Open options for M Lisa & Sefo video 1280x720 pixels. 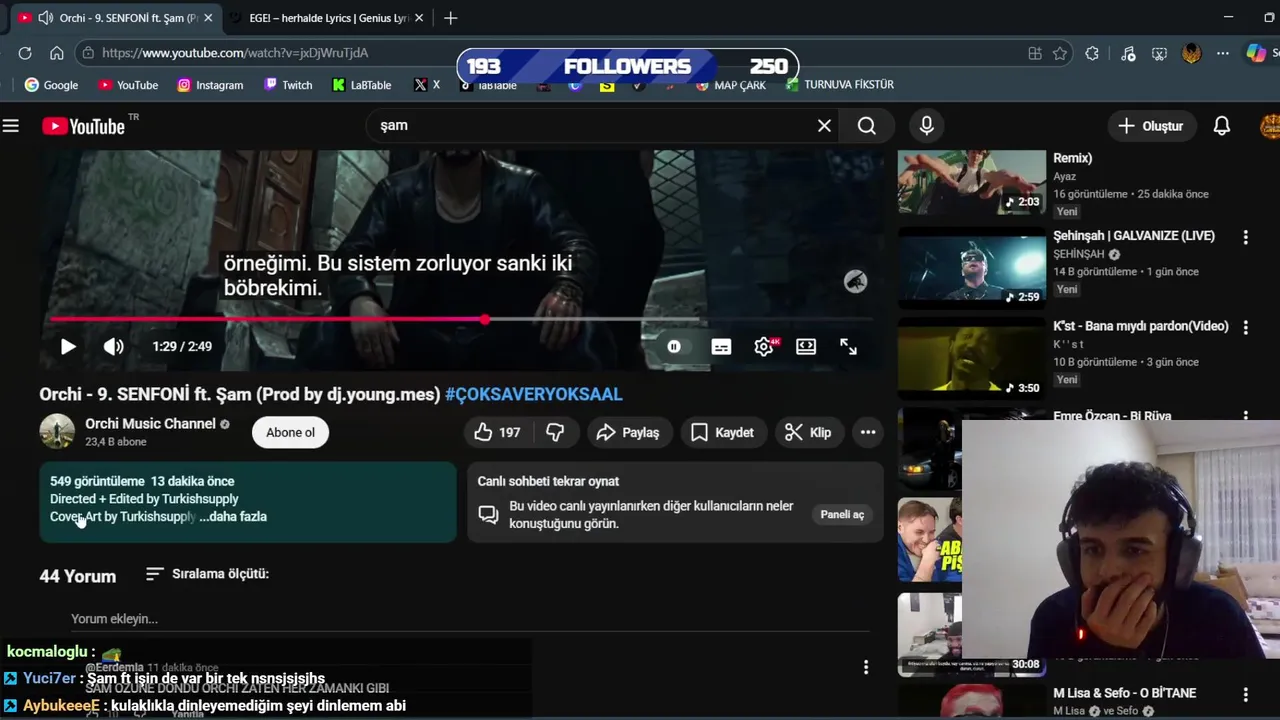1245,694
